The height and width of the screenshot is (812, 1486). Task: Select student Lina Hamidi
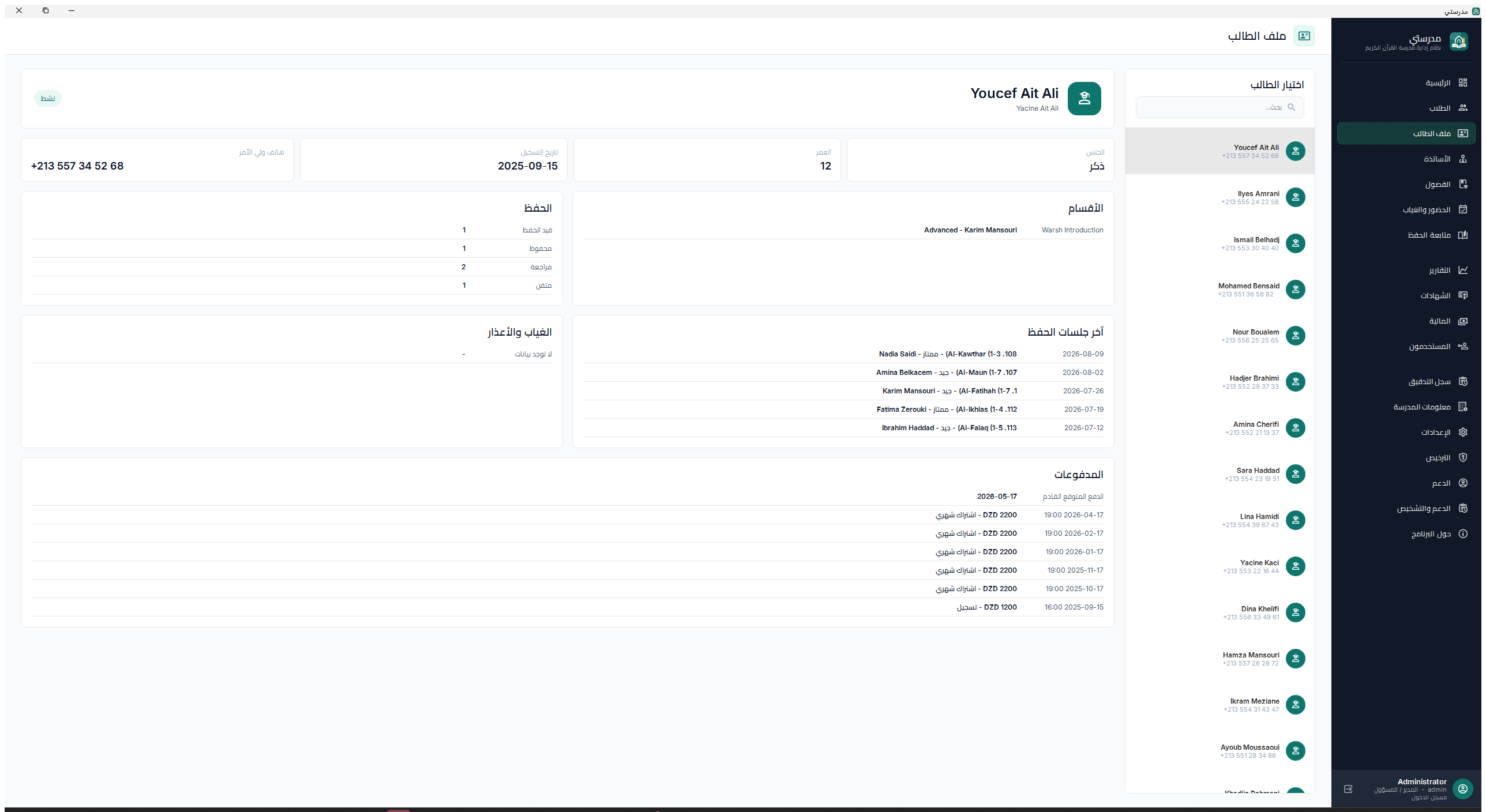[x=1219, y=520]
